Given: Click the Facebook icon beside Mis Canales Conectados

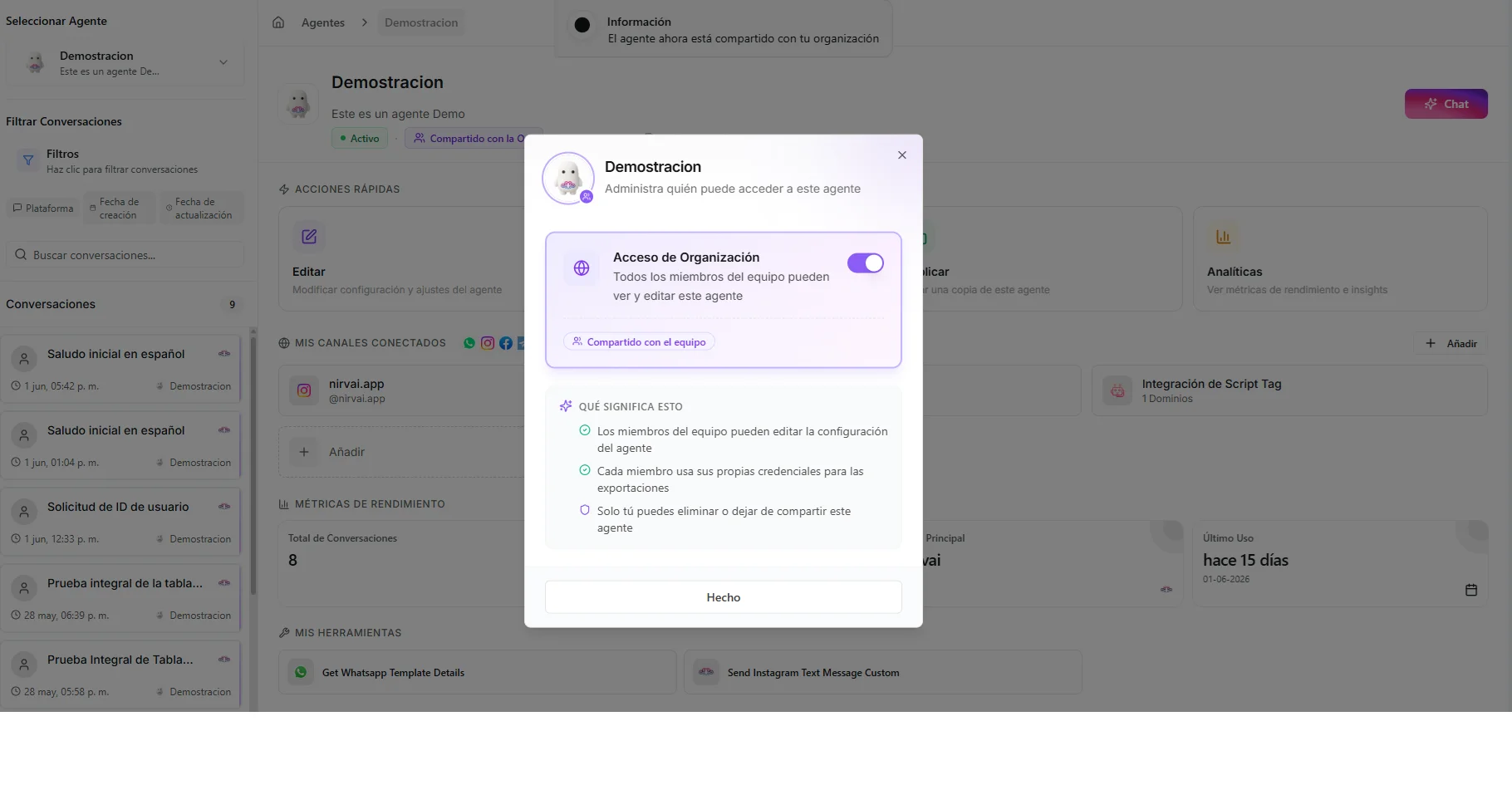Looking at the screenshot, I should (x=506, y=343).
